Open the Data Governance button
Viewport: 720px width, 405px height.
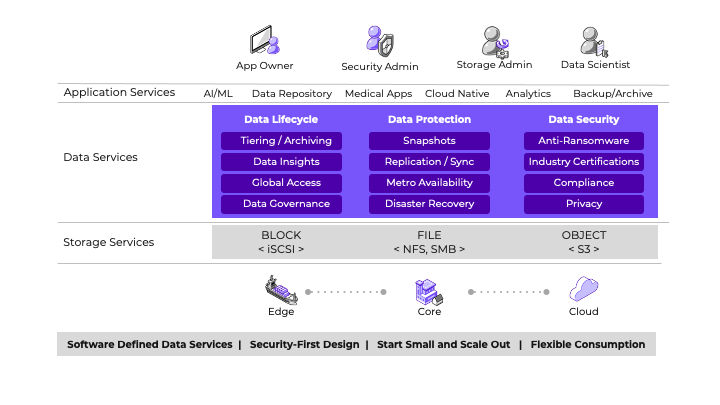[281, 204]
